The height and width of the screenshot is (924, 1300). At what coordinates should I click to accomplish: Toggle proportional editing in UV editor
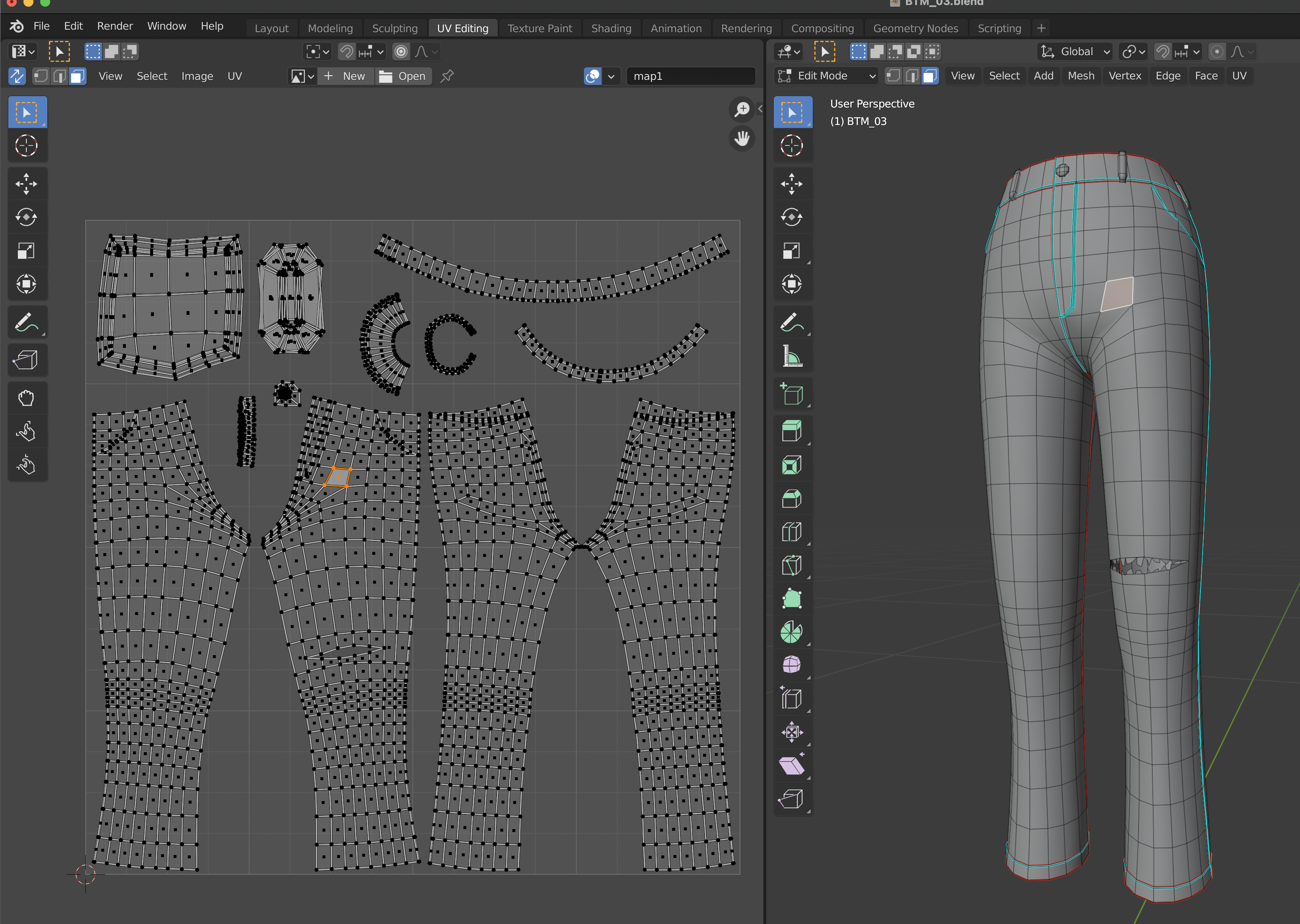[x=401, y=52]
